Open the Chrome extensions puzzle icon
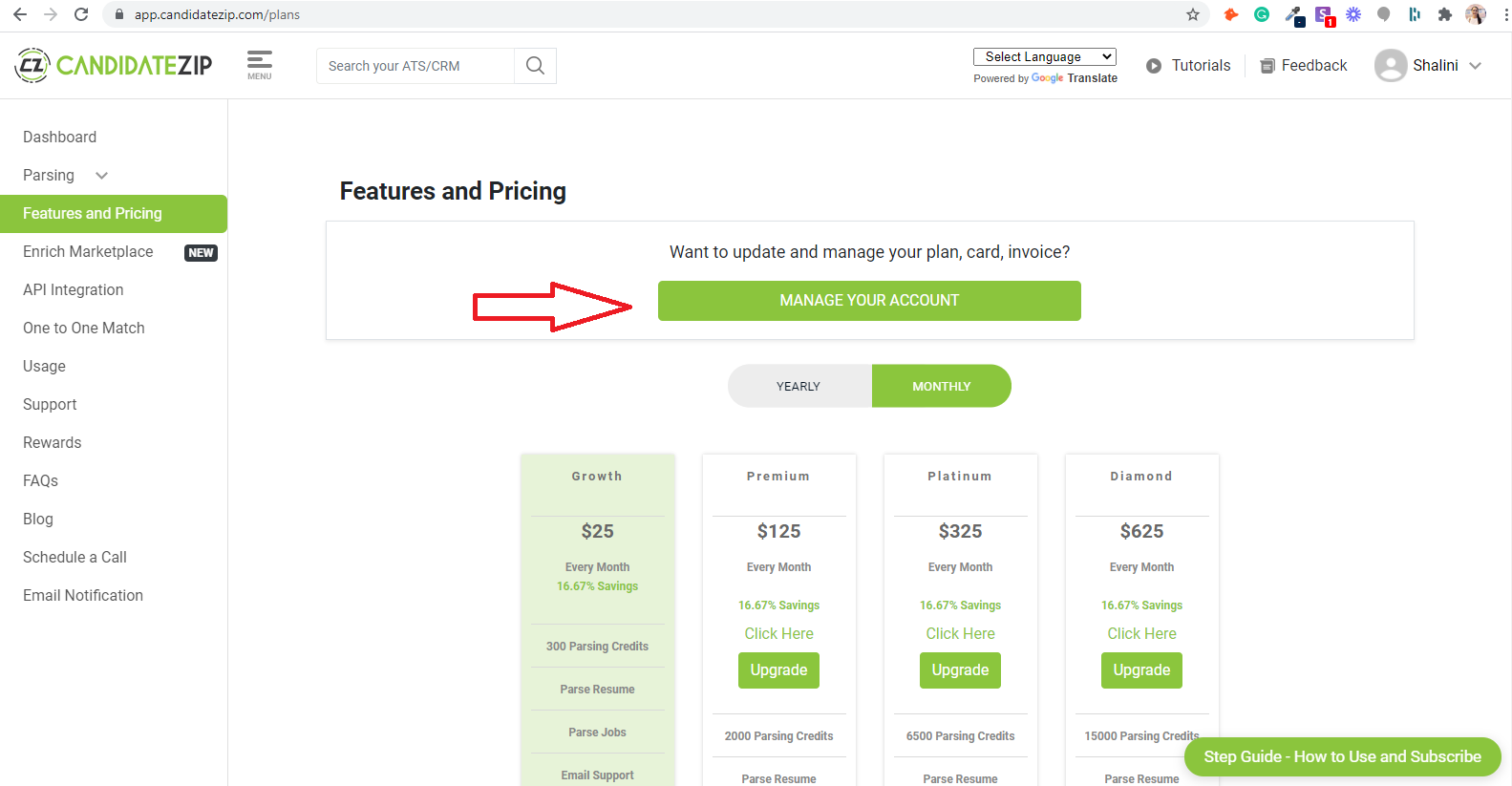 (1445, 14)
